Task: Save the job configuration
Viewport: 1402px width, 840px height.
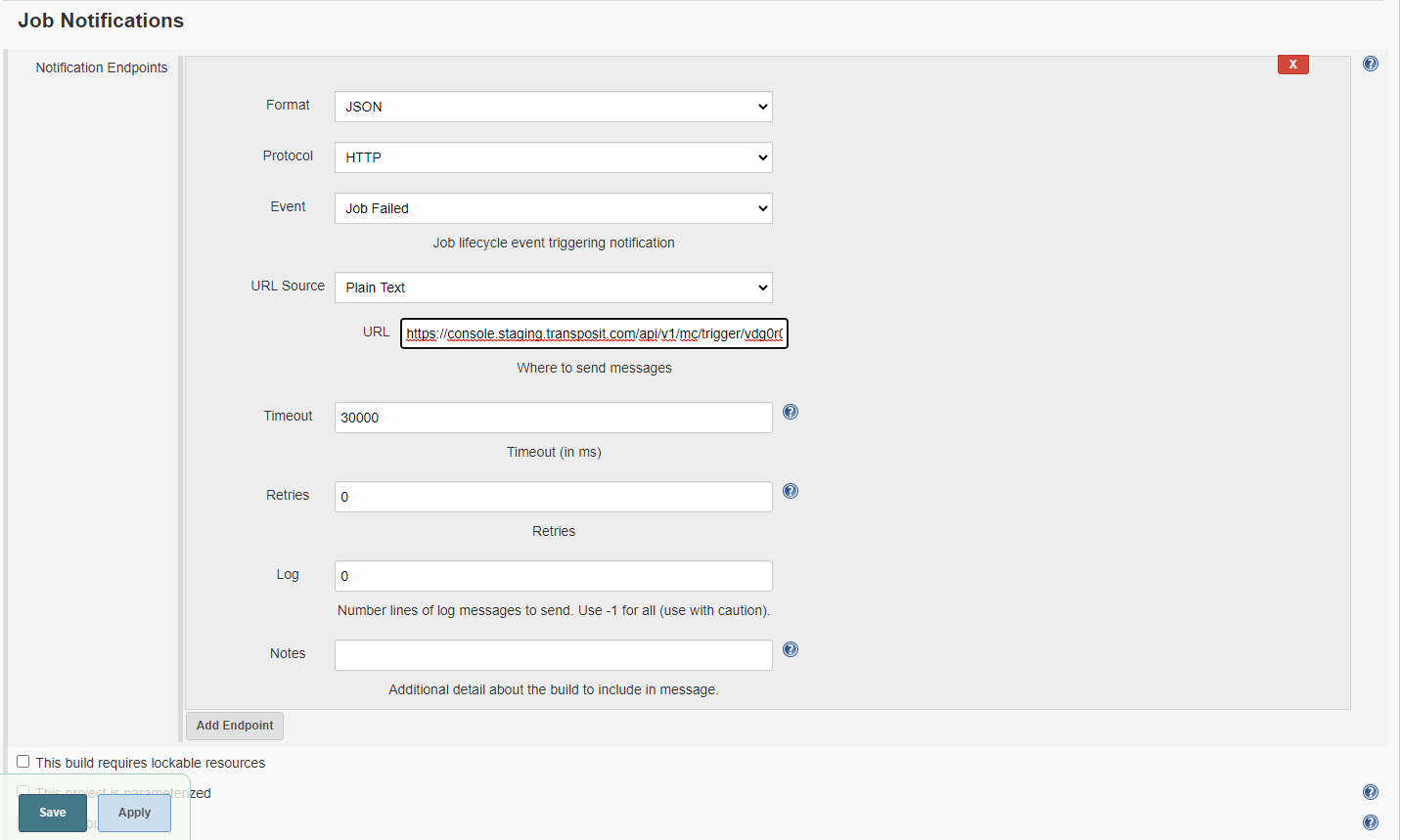Action: tap(53, 813)
